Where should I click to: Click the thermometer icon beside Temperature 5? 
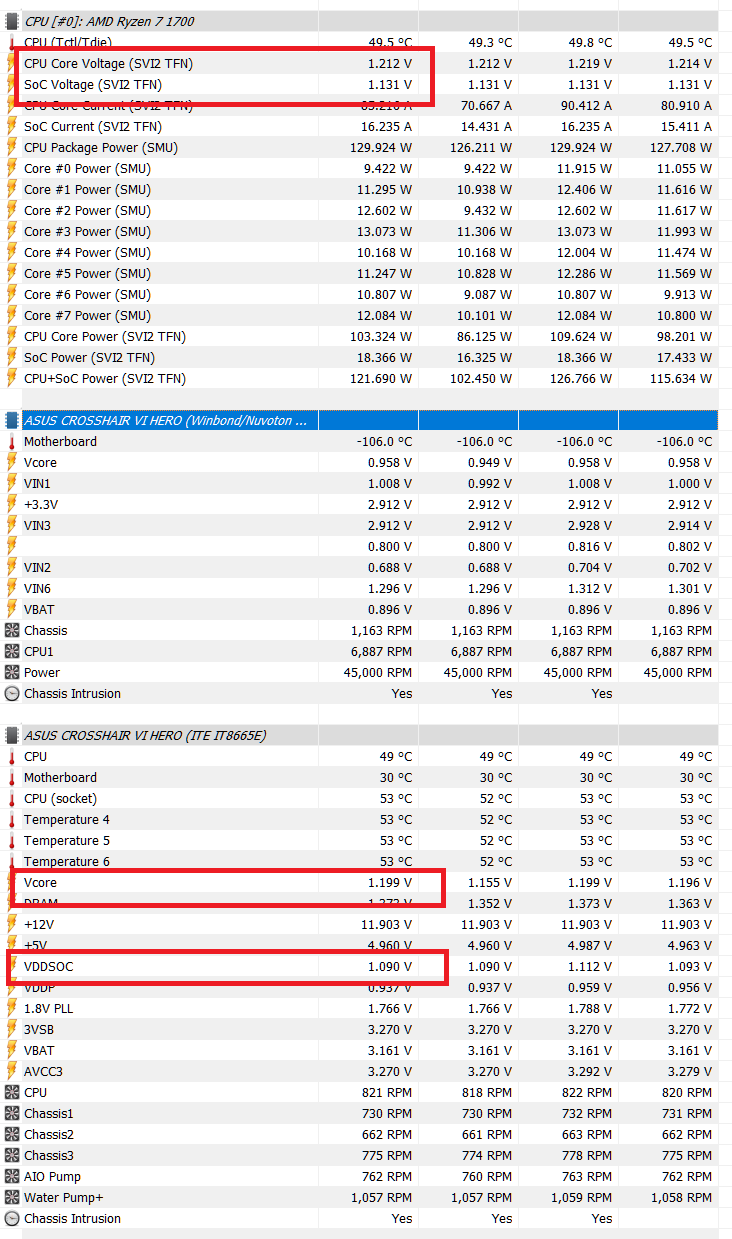pyautogui.click(x=12, y=840)
